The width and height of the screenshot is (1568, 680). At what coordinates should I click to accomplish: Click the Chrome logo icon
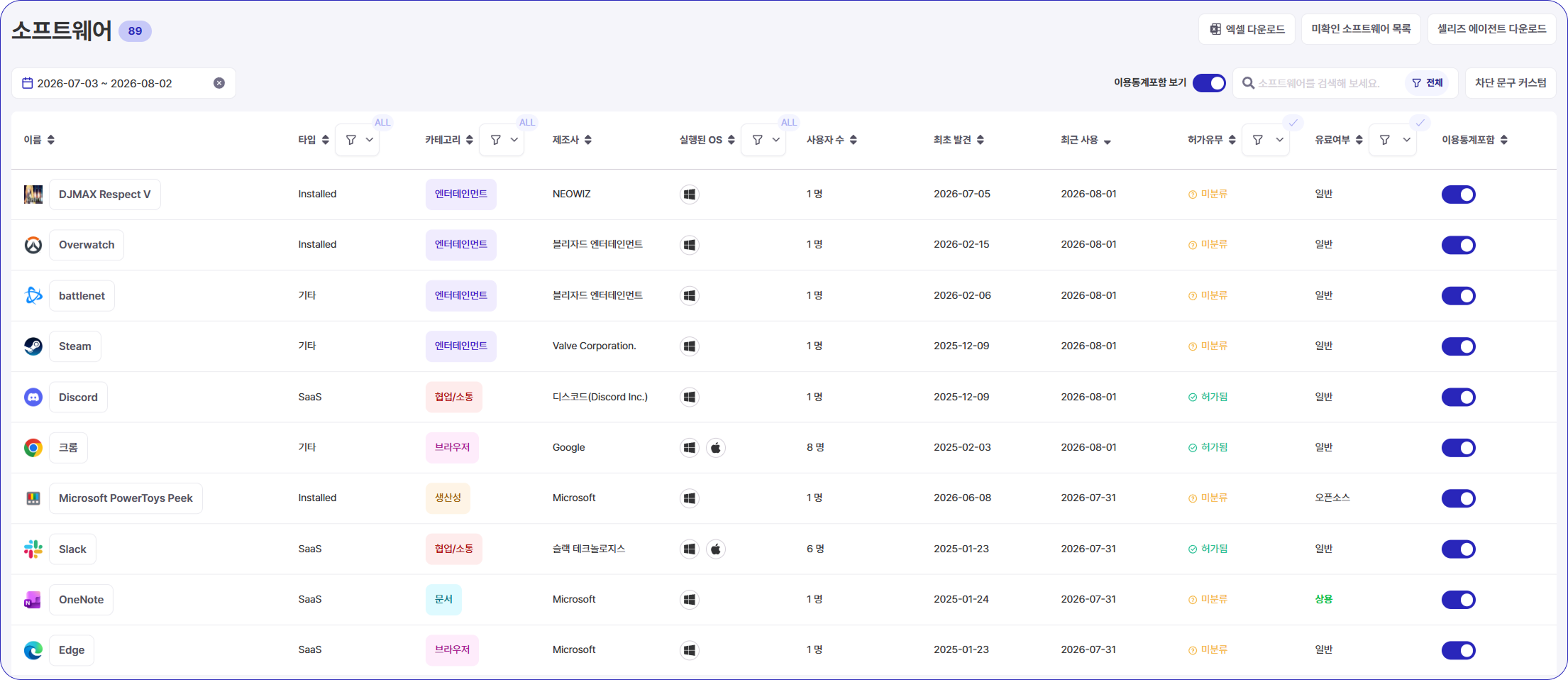[x=33, y=448]
